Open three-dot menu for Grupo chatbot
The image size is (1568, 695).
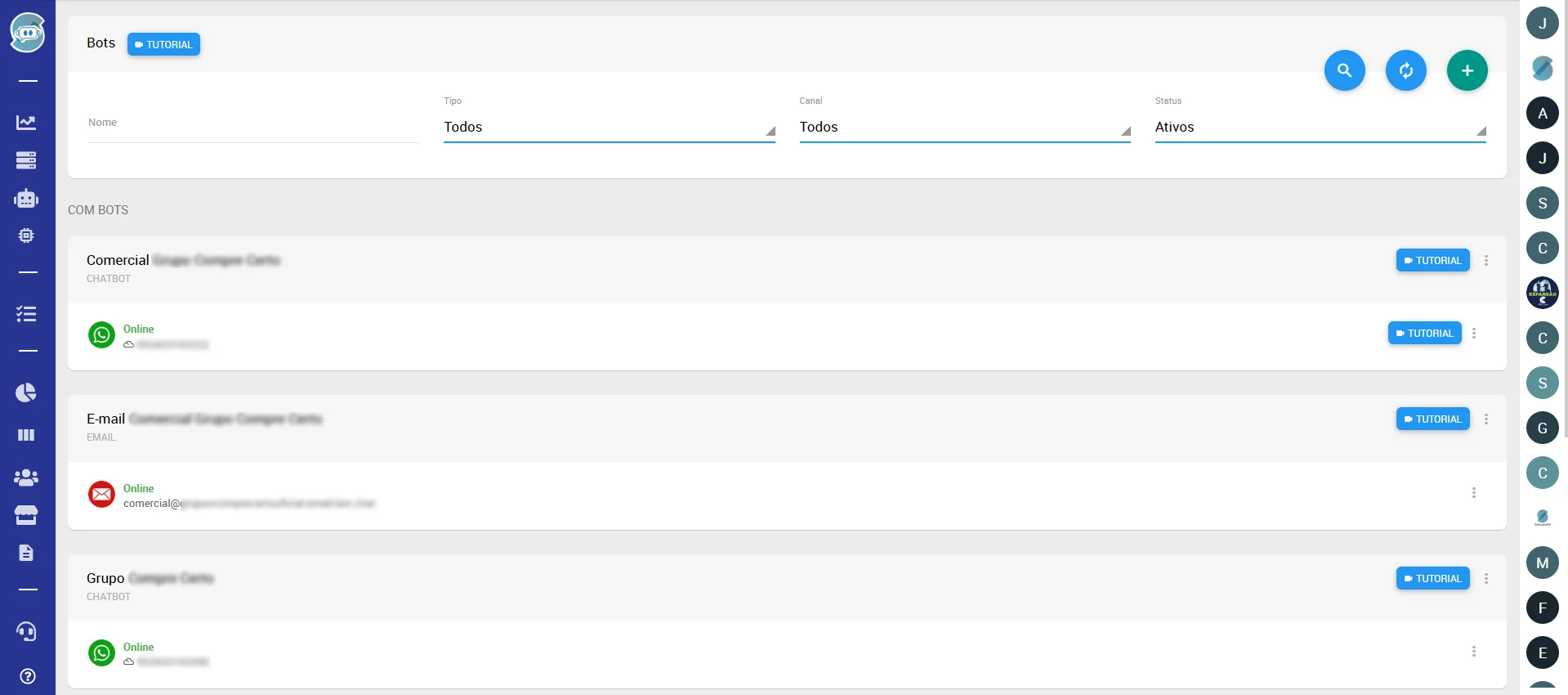pyautogui.click(x=1485, y=578)
